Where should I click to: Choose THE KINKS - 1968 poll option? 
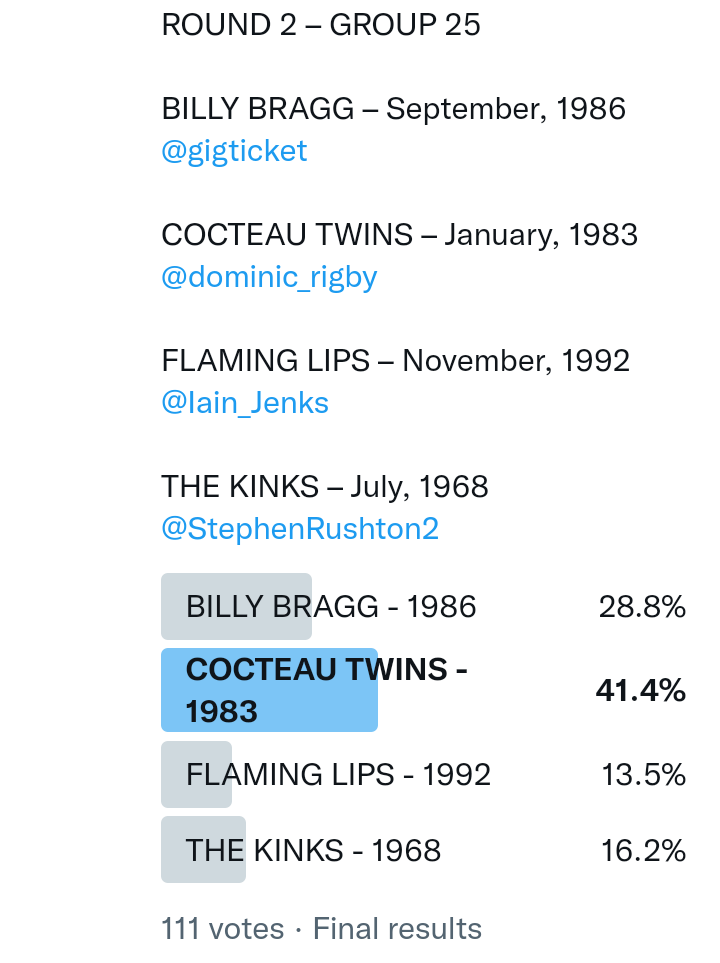click(x=313, y=851)
